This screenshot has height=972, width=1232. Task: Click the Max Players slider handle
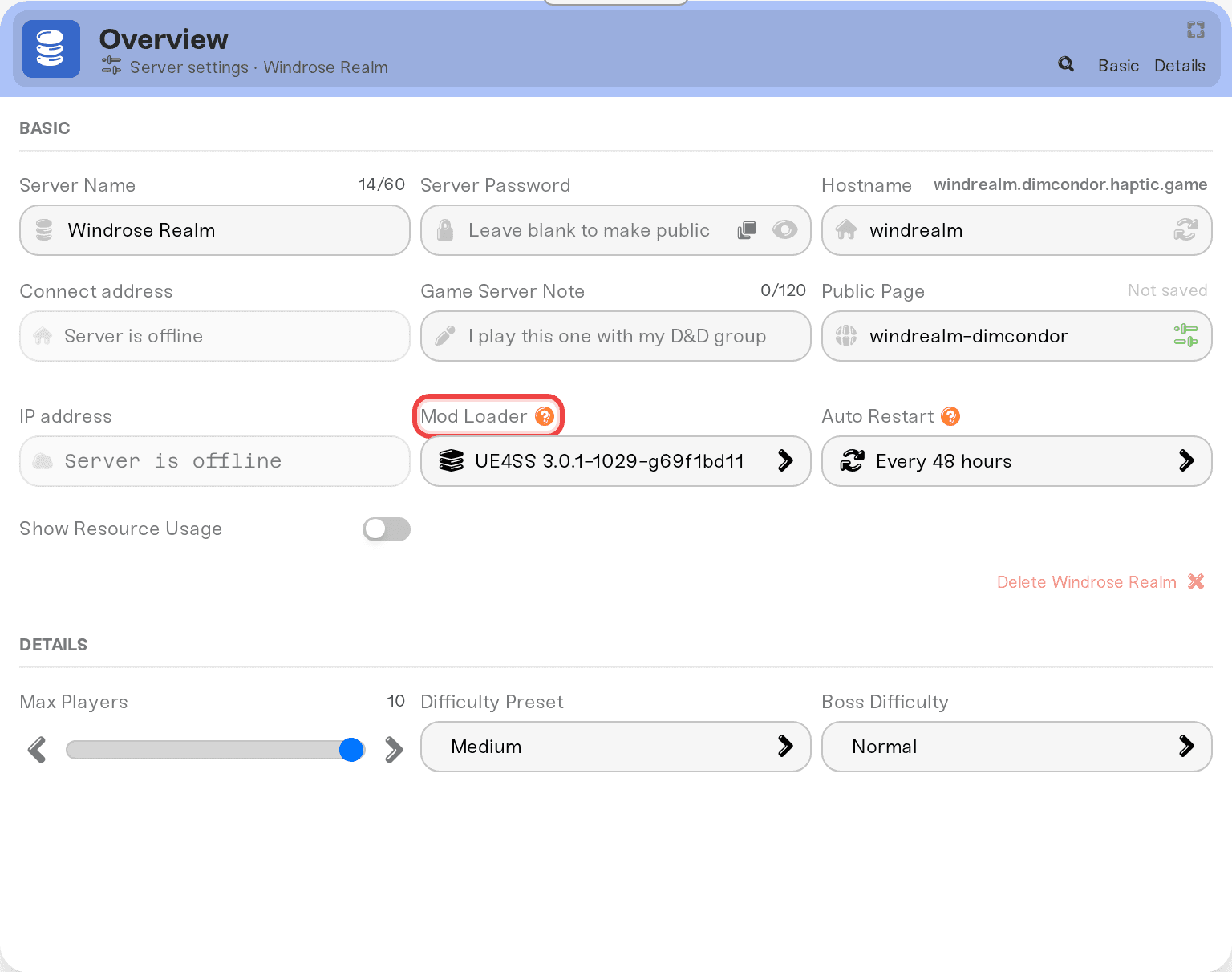351,750
